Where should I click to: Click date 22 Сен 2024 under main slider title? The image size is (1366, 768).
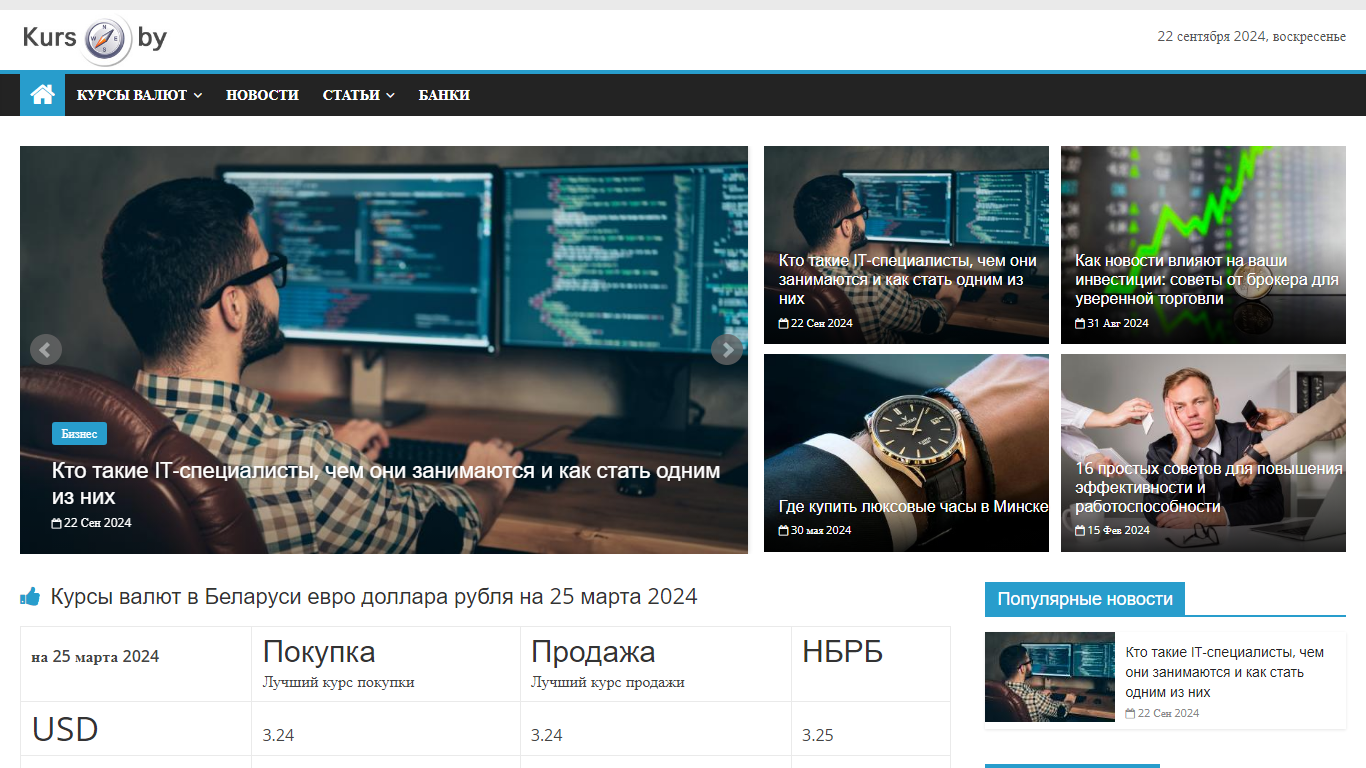pos(92,523)
